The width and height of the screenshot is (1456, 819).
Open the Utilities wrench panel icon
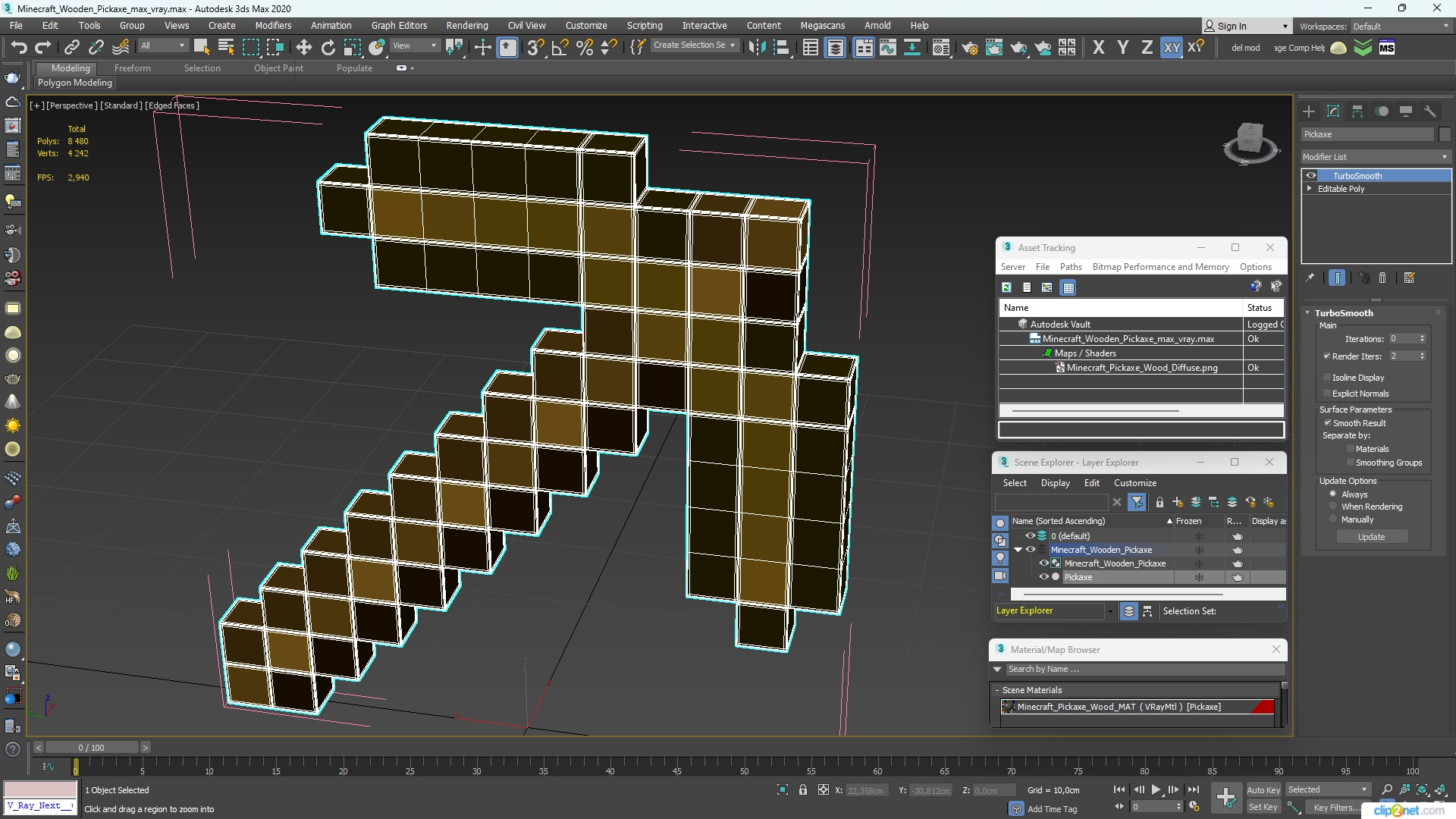click(1430, 111)
